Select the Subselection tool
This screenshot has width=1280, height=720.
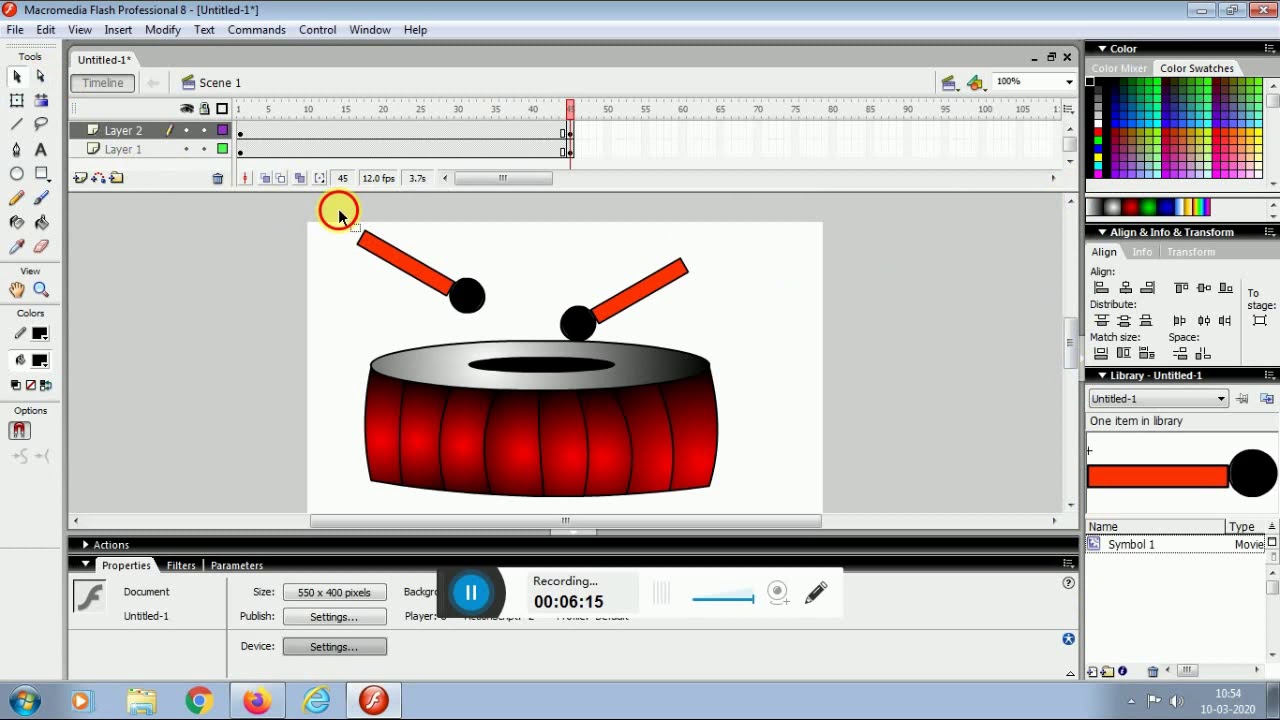(41, 77)
